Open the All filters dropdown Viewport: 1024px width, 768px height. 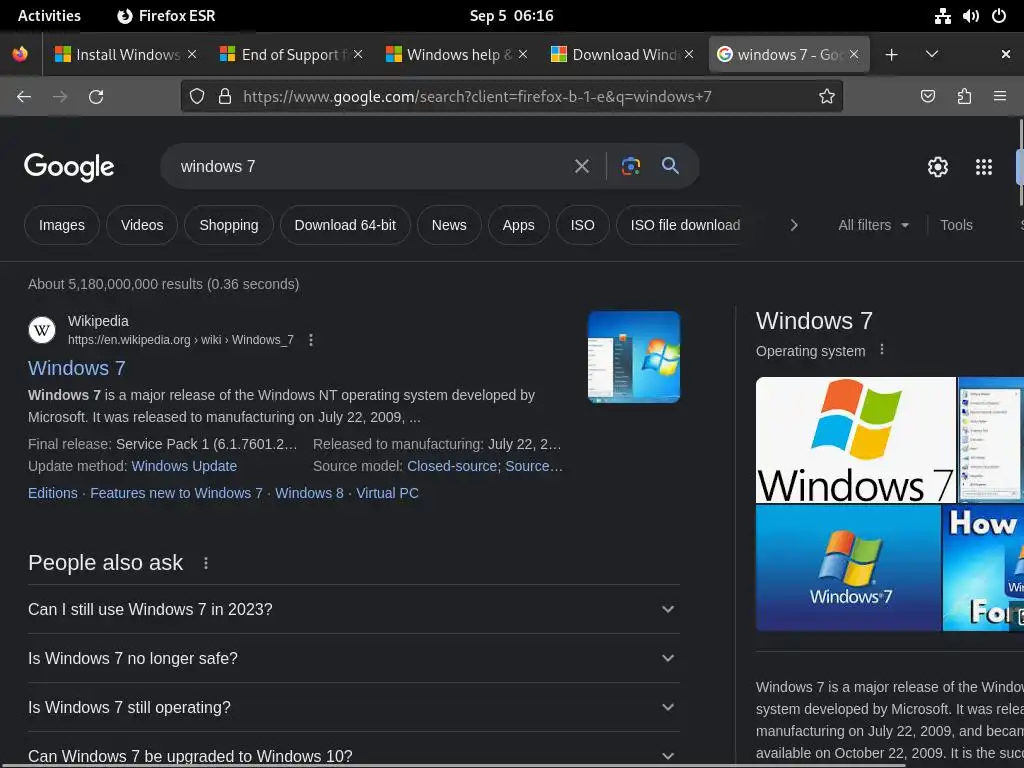coord(873,225)
